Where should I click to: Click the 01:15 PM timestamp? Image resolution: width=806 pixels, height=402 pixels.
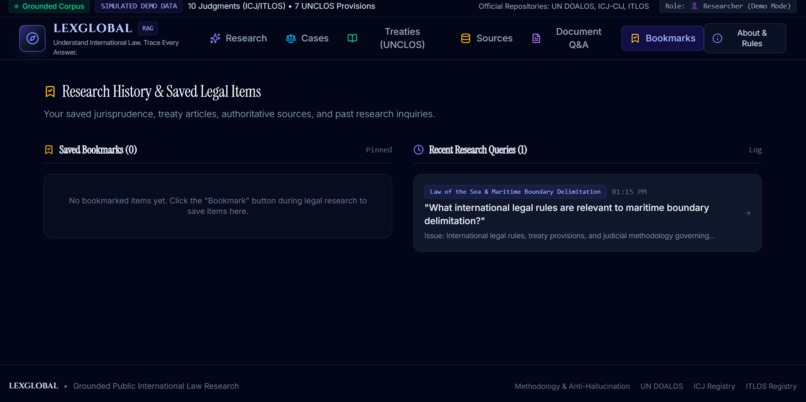(x=629, y=192)
